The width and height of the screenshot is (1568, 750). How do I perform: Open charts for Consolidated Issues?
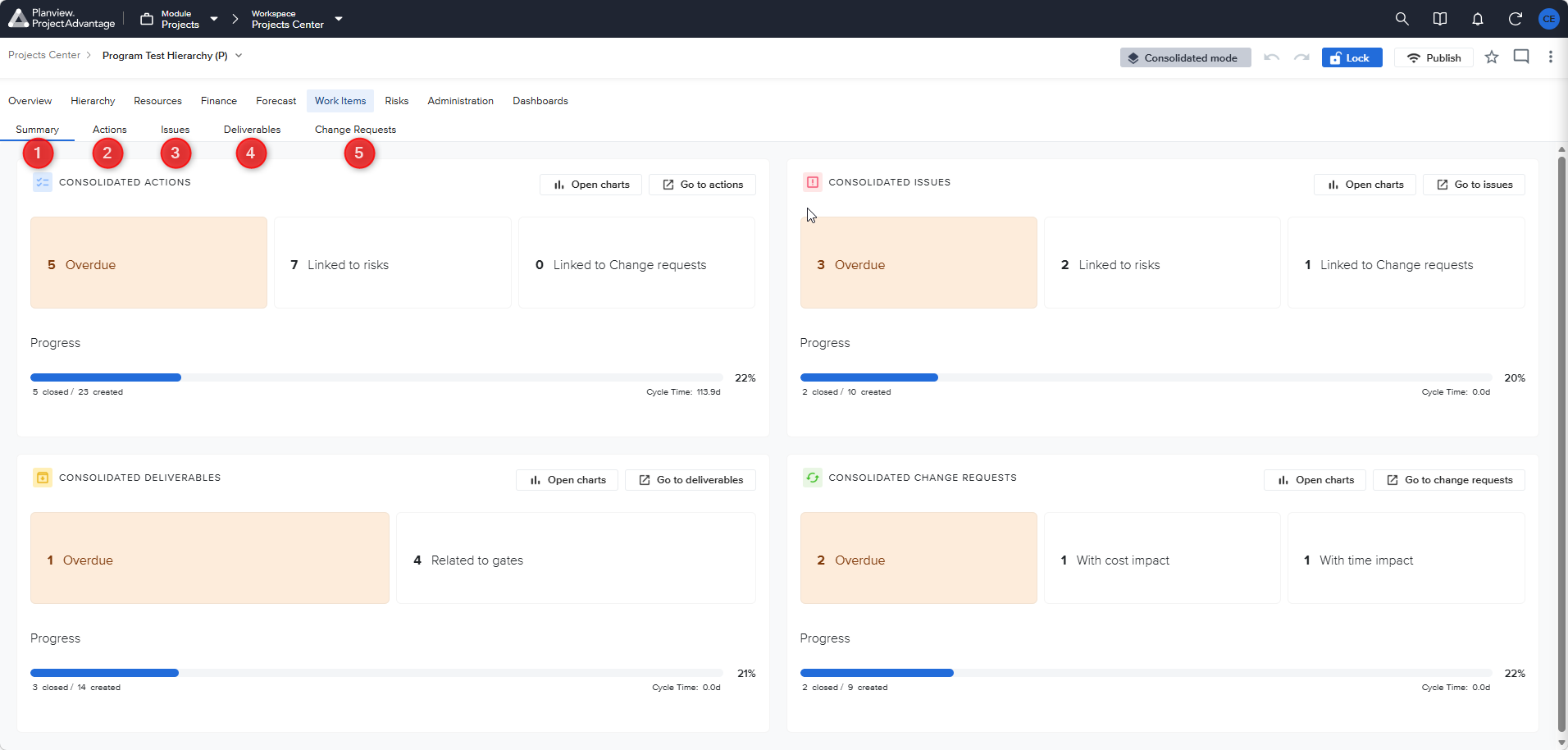click(x=1365, y=185)
